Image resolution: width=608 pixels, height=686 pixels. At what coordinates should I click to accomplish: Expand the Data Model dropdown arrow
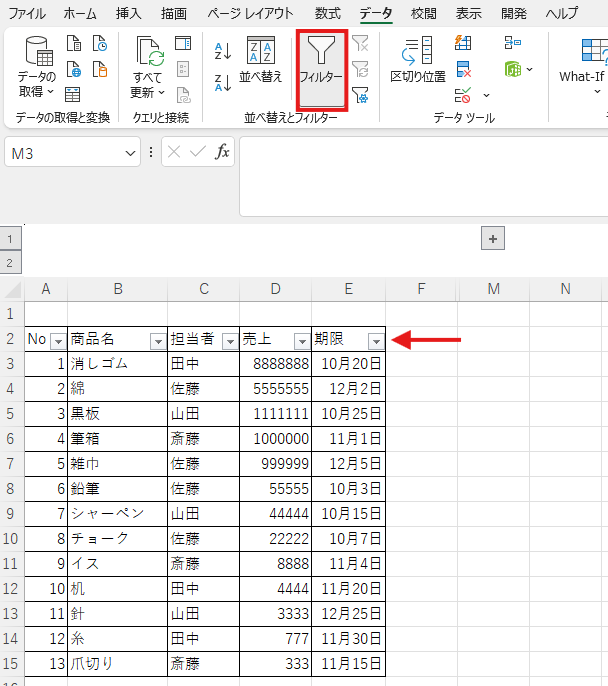[529, 69]
